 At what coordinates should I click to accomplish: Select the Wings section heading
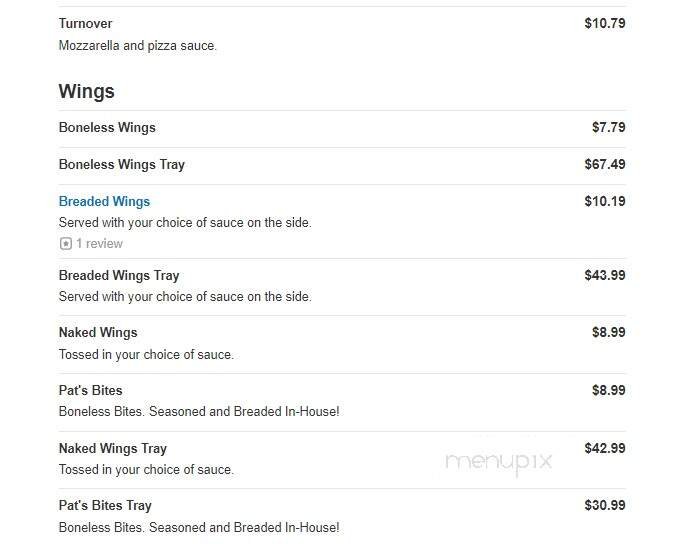click(x=87, y=91)
